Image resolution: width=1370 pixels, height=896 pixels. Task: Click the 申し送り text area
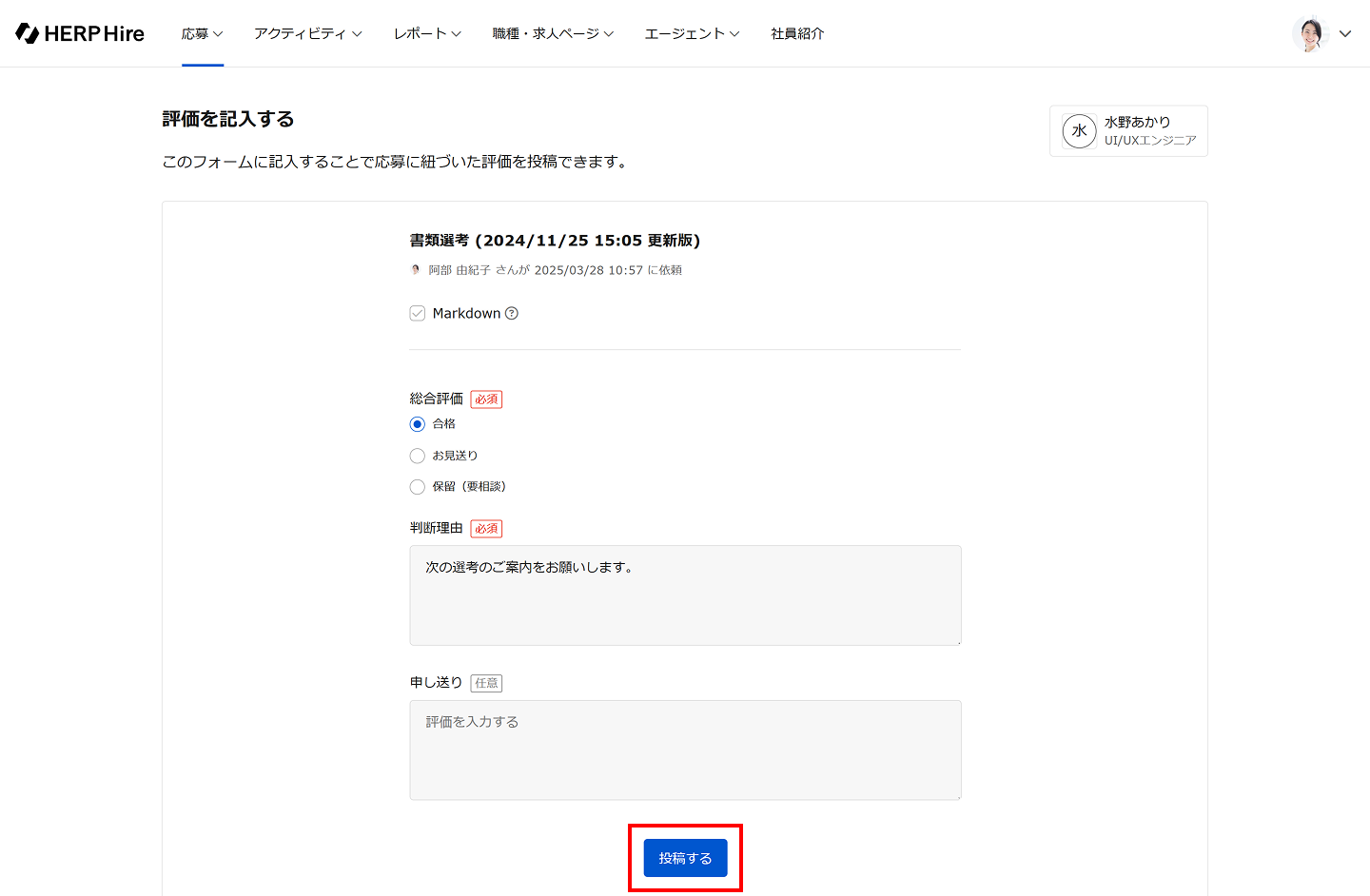point(685,750)
